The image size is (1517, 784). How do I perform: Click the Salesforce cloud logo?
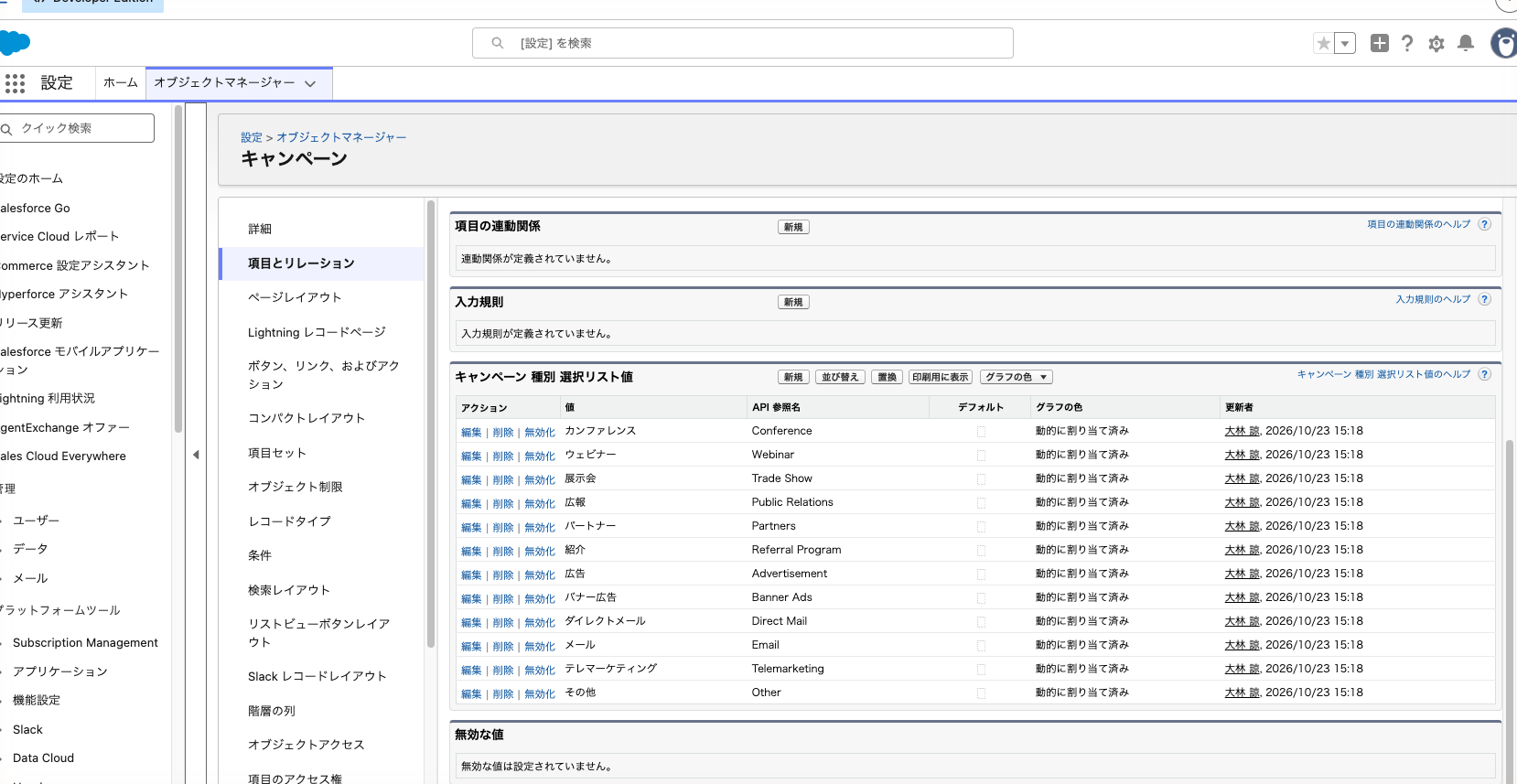point(15,43)
